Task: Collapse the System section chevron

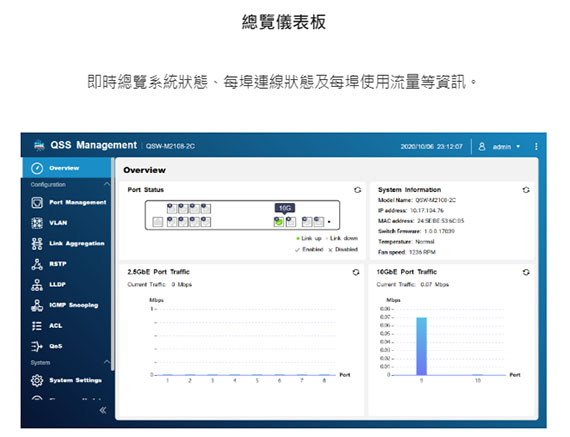Action: (107, 362)
